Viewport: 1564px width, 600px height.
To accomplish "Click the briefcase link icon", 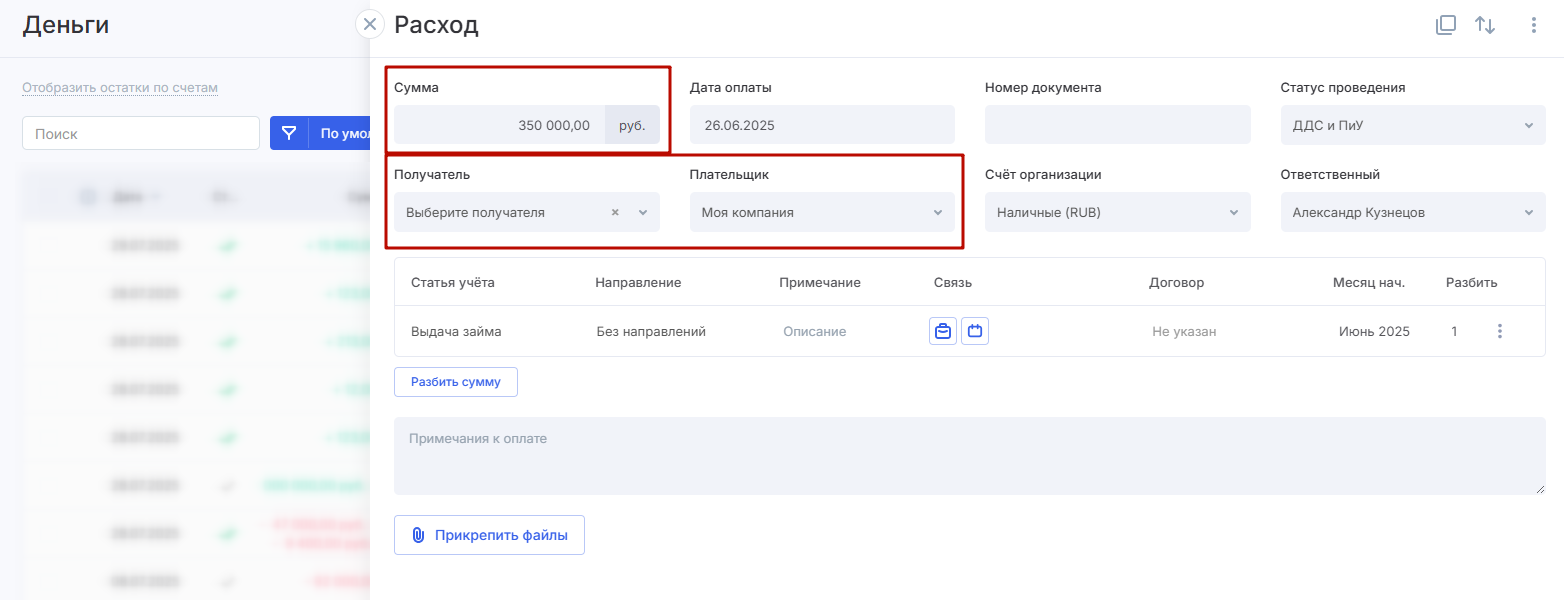I will [x=942, y=331].
